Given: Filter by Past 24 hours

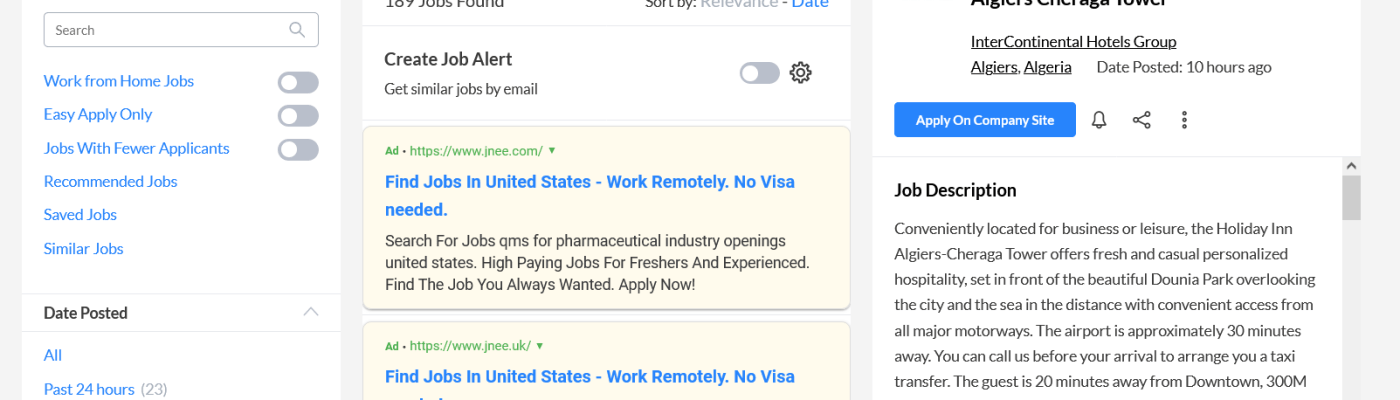Looking at the screenshot, I should [89, 389].
